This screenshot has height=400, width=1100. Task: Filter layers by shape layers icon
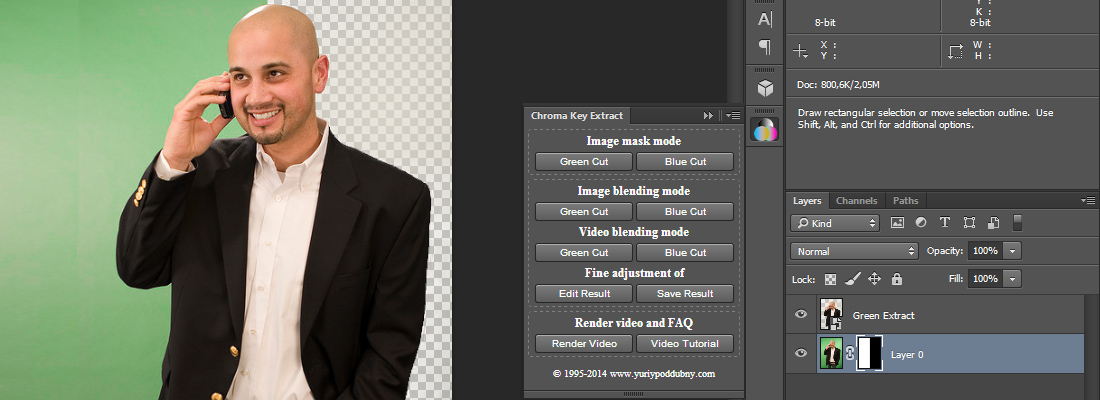(969, 222)
